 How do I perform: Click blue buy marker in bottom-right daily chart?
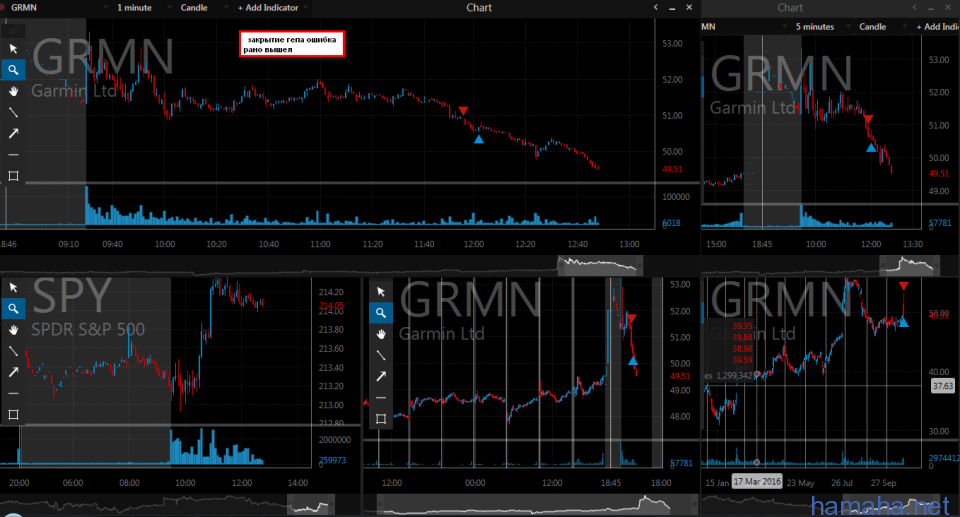(x=904, y=322)
